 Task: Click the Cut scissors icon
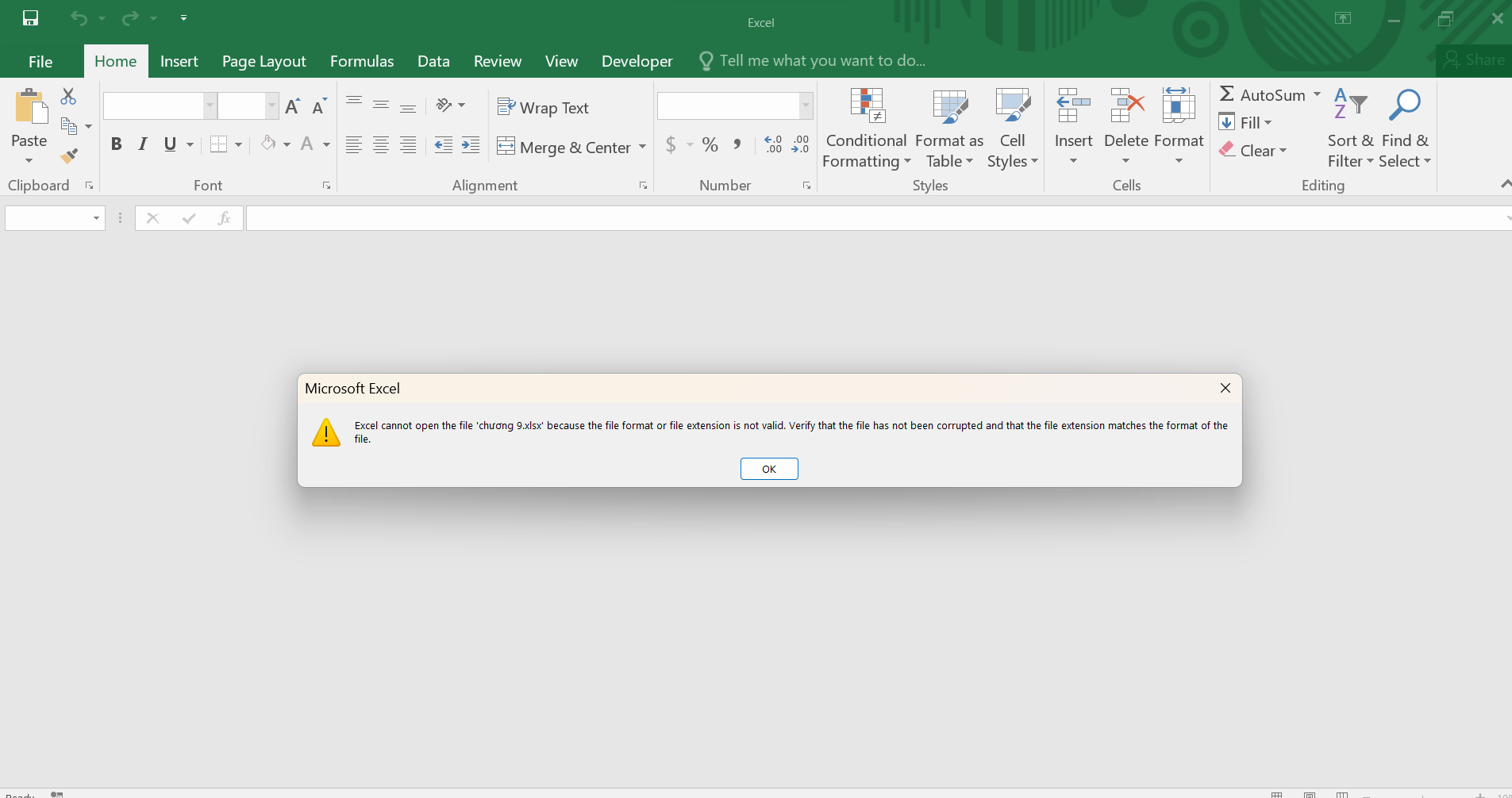[68, 96]
